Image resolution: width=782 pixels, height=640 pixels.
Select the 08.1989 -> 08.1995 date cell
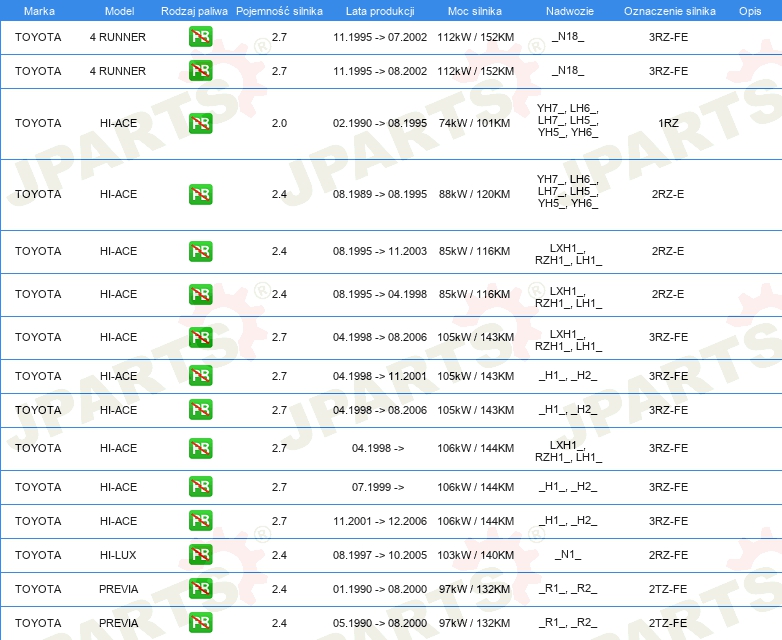(380, 194)
